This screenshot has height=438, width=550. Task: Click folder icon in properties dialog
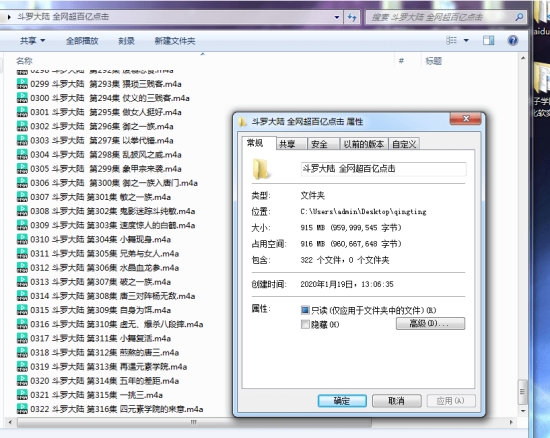[260, 169]
